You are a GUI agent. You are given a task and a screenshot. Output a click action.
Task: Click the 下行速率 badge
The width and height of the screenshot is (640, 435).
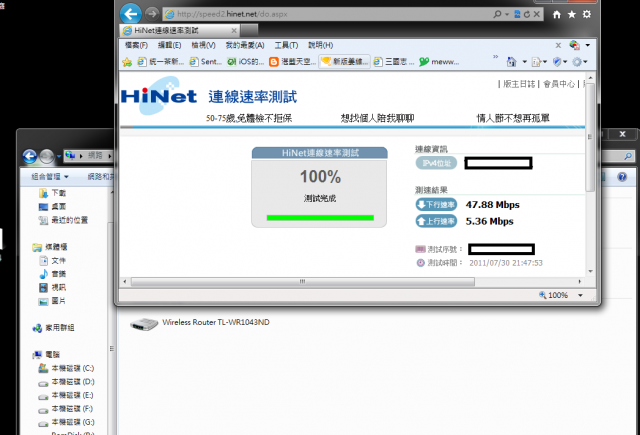pos(436,204)
